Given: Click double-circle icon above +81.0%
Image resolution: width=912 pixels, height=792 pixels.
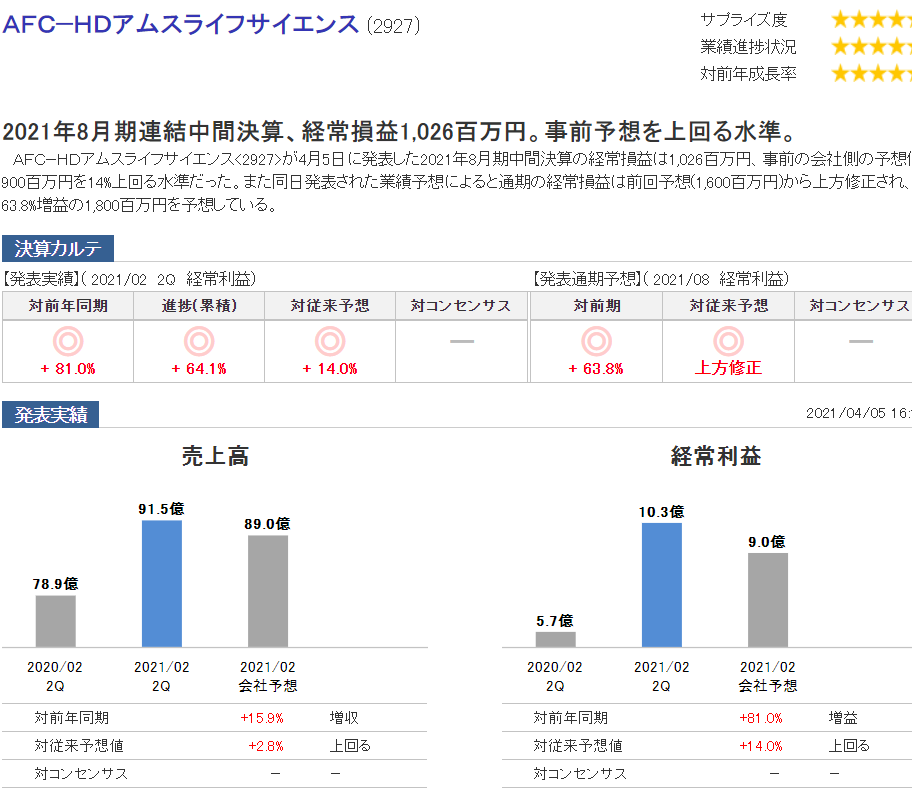Looking at the screenshot, I should tap(68, 341).
